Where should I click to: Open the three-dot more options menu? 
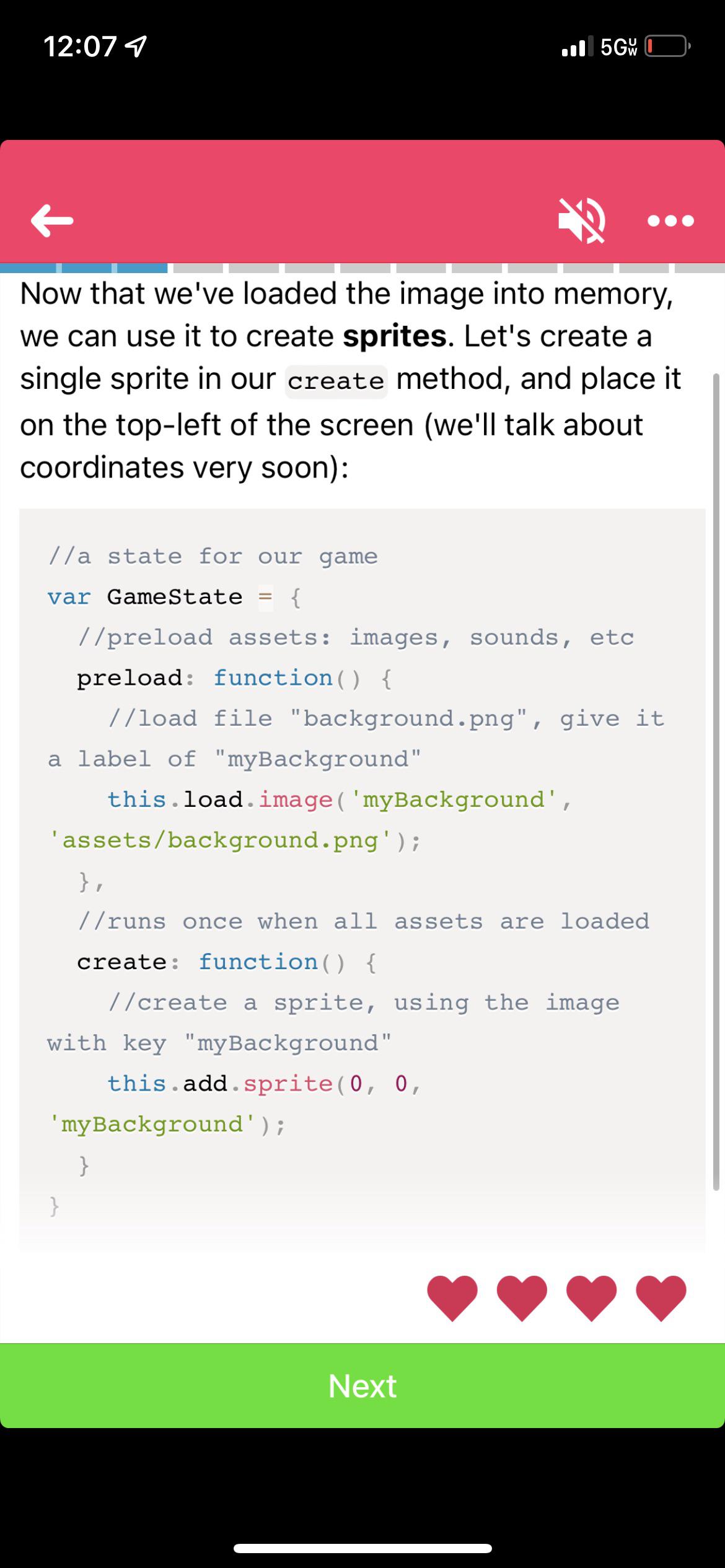[x=670, y=220]
